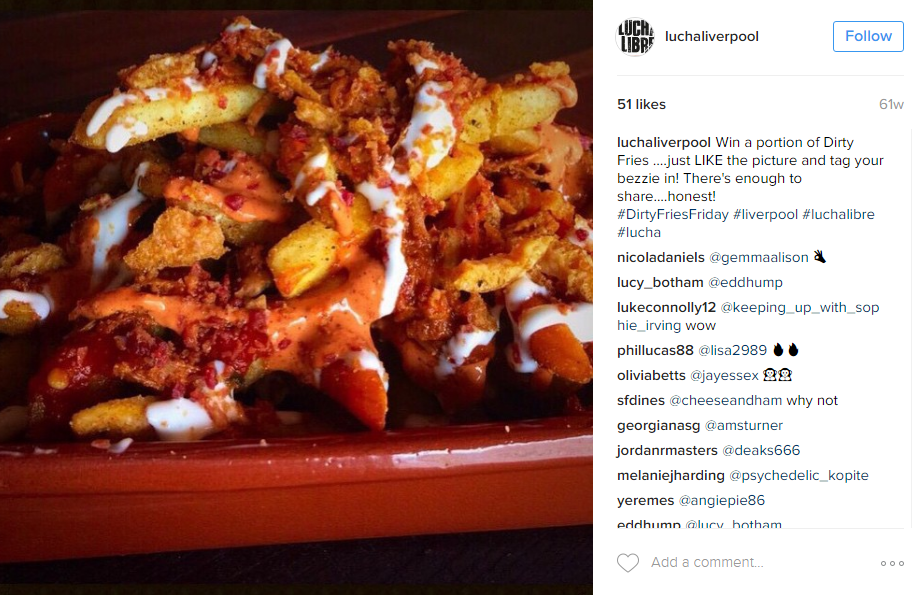Select the @psychedelic_kopite mention
Image resolution: width=912 pixels, height=595 pixels.
(799, 475)
